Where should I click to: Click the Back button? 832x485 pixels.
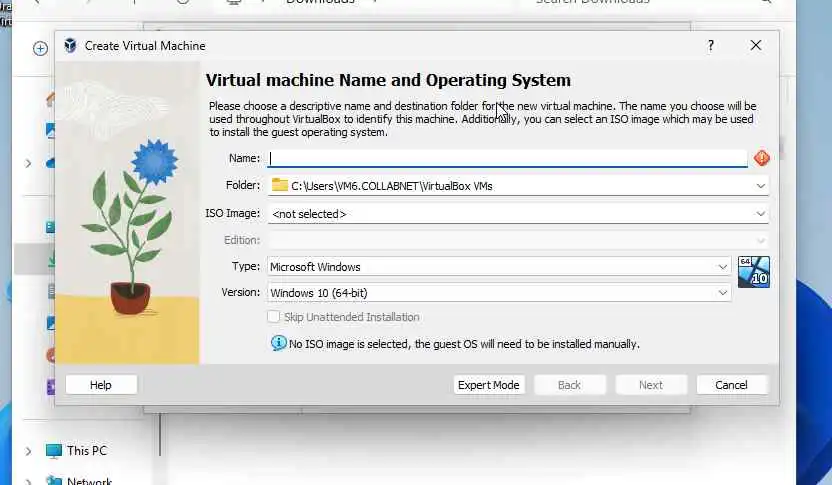569,385
